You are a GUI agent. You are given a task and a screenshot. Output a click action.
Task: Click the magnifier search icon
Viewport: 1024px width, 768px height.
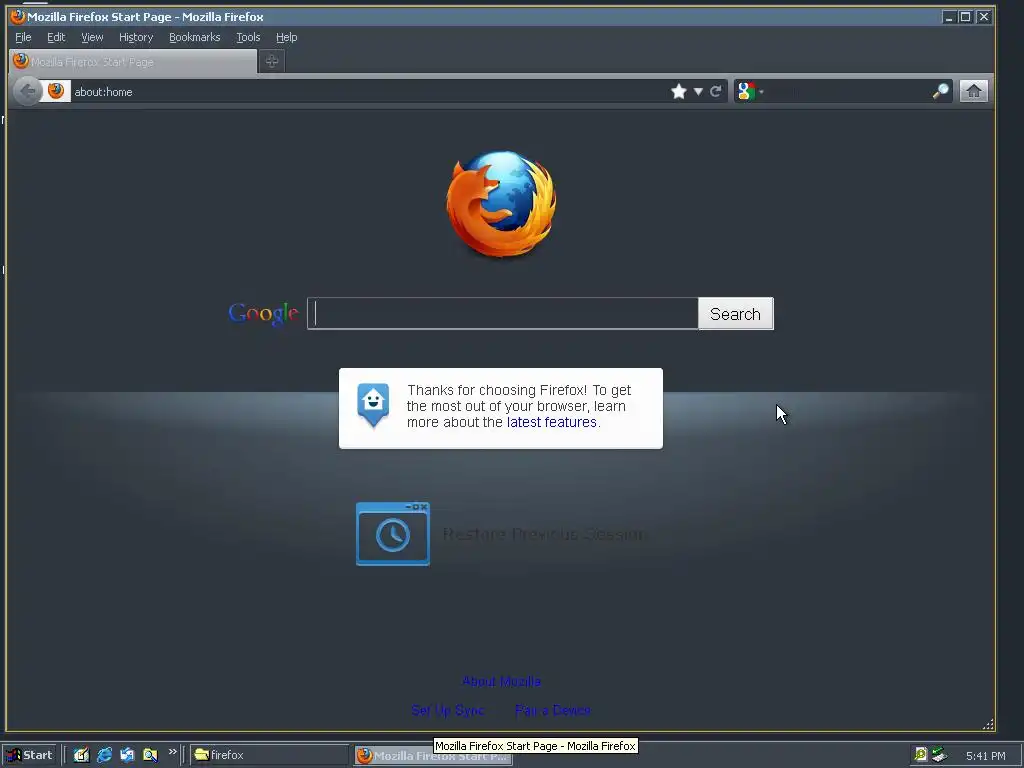[x=940, y=91]
